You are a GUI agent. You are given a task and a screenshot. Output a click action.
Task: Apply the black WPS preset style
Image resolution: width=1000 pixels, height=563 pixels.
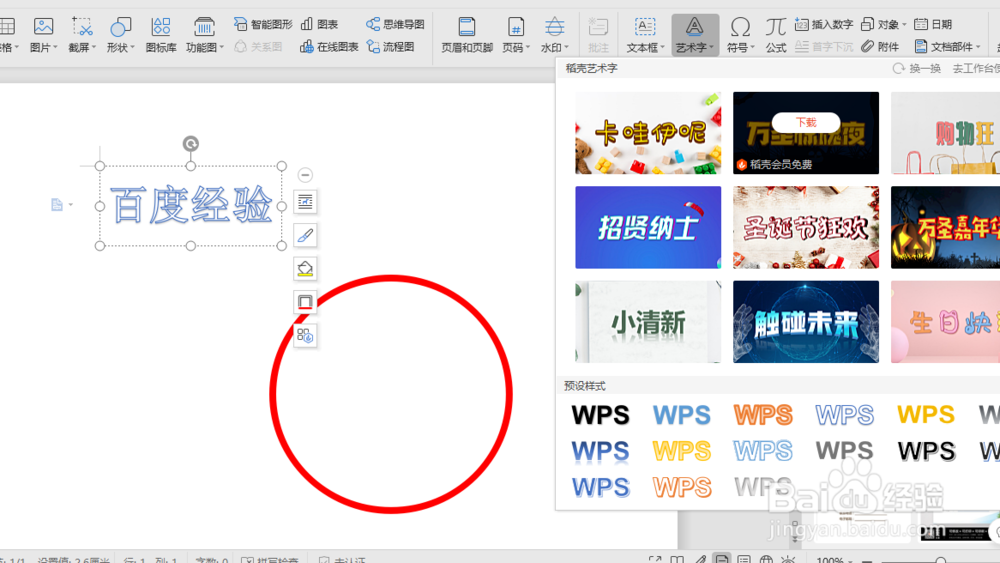click(x=600, y=415)
